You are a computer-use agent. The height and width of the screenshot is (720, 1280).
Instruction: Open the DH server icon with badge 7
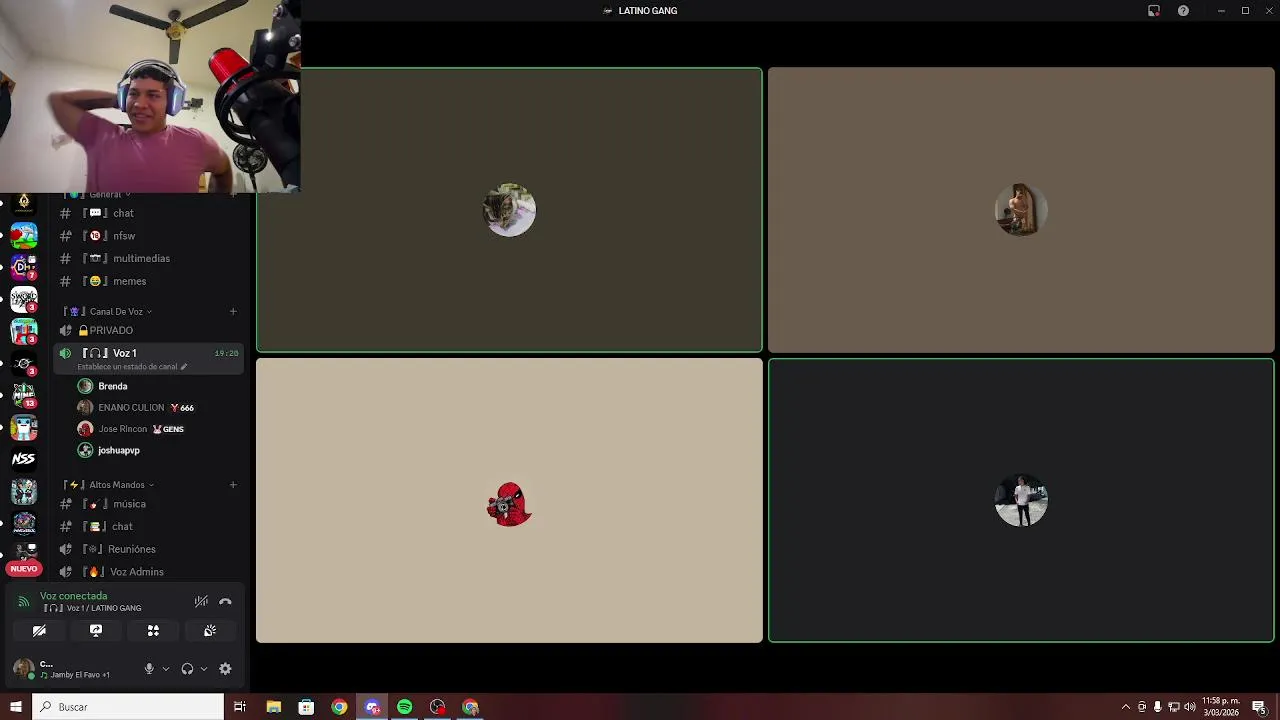pos(24,266)
